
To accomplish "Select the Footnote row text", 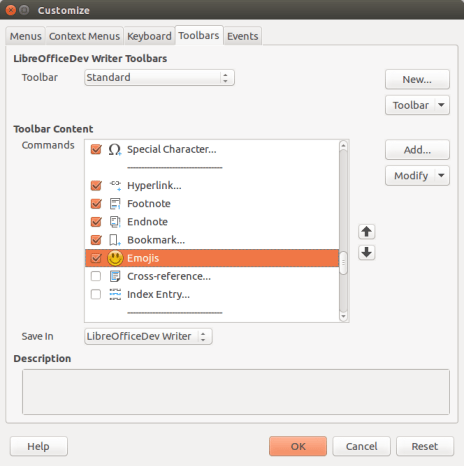I will point(149,204).
